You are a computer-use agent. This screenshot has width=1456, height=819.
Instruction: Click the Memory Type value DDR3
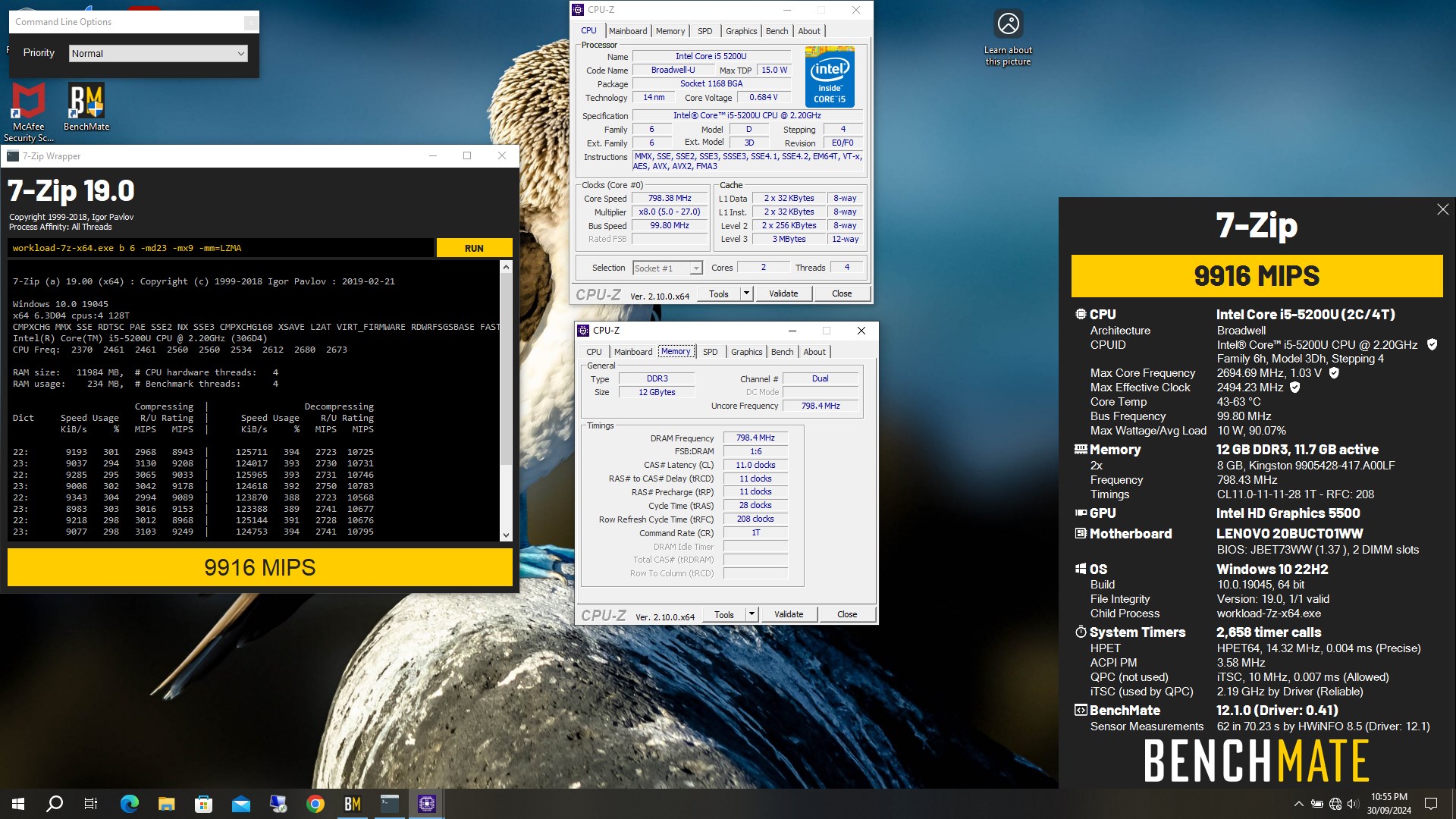(657, 378)
